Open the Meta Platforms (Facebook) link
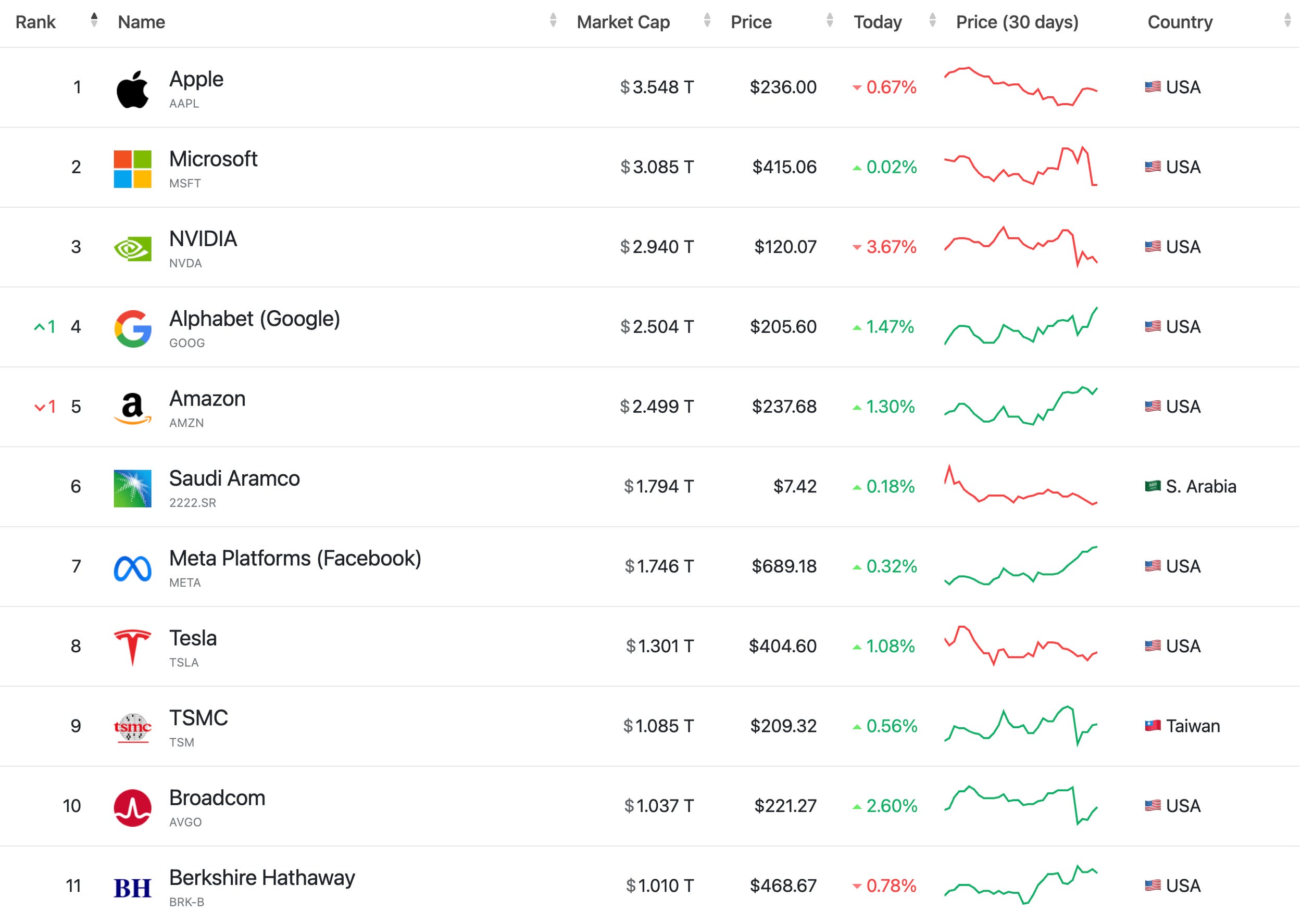 click(x=295, y=559)
